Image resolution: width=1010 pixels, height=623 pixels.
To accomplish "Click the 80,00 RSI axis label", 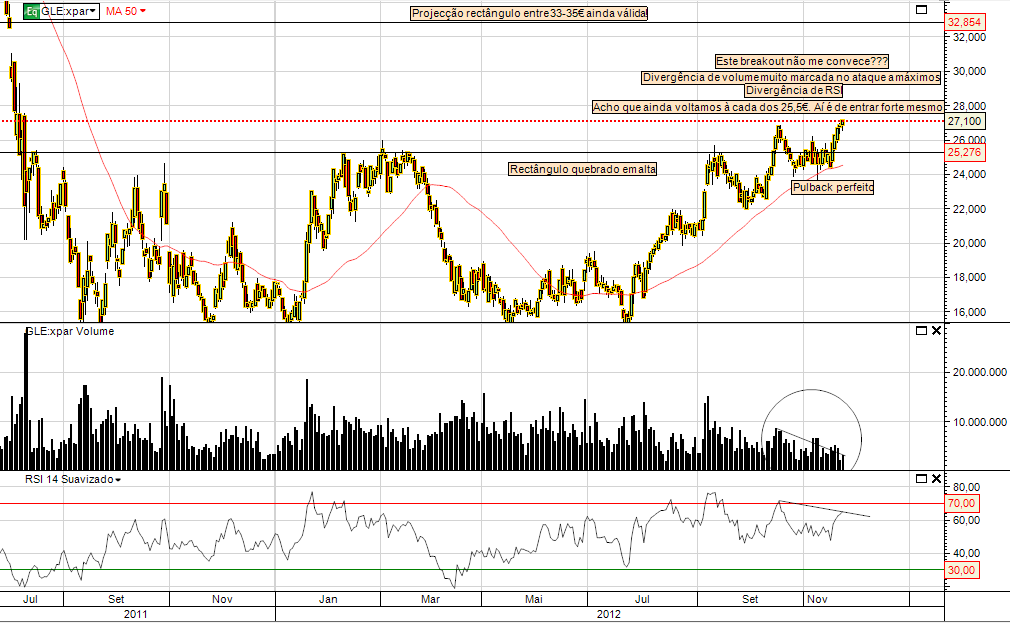I will point(967,487).
